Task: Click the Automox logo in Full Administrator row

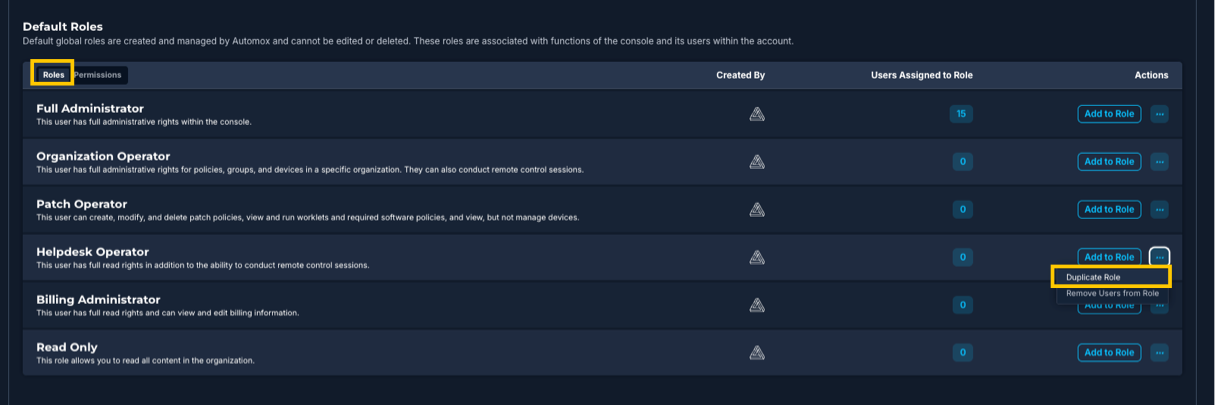Action: coord(757,114)
